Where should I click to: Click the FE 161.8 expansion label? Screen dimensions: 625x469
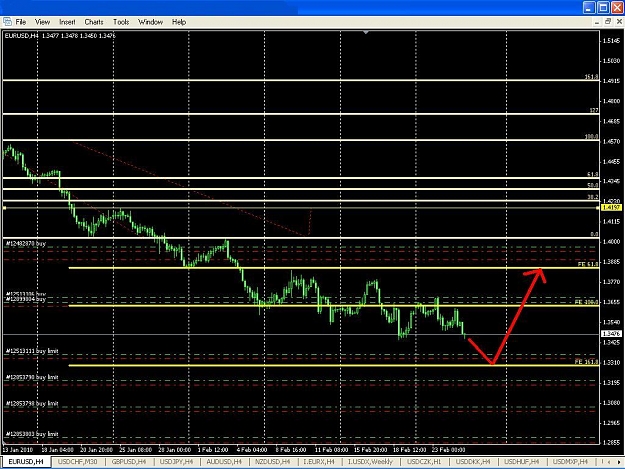(586, 362)
